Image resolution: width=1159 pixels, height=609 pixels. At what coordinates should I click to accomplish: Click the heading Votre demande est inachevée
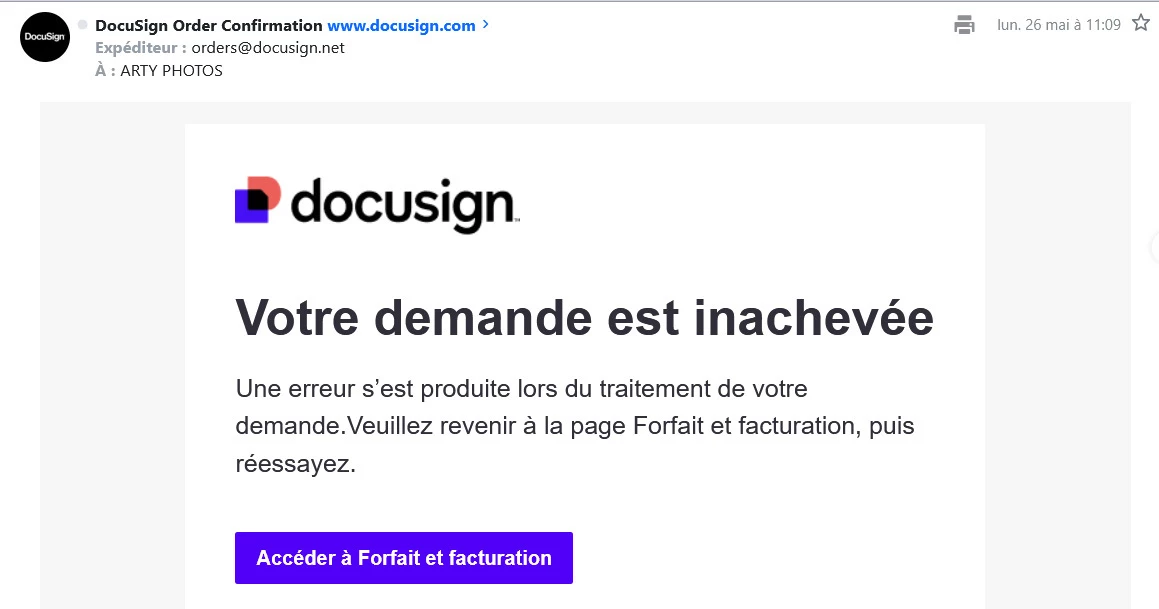(x=585, y=318)
